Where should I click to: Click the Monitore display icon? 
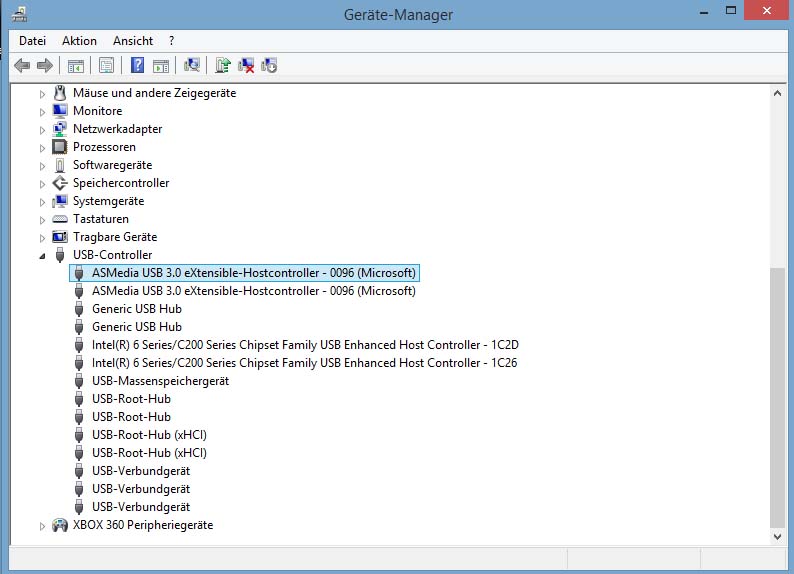(x=60, y=111)
